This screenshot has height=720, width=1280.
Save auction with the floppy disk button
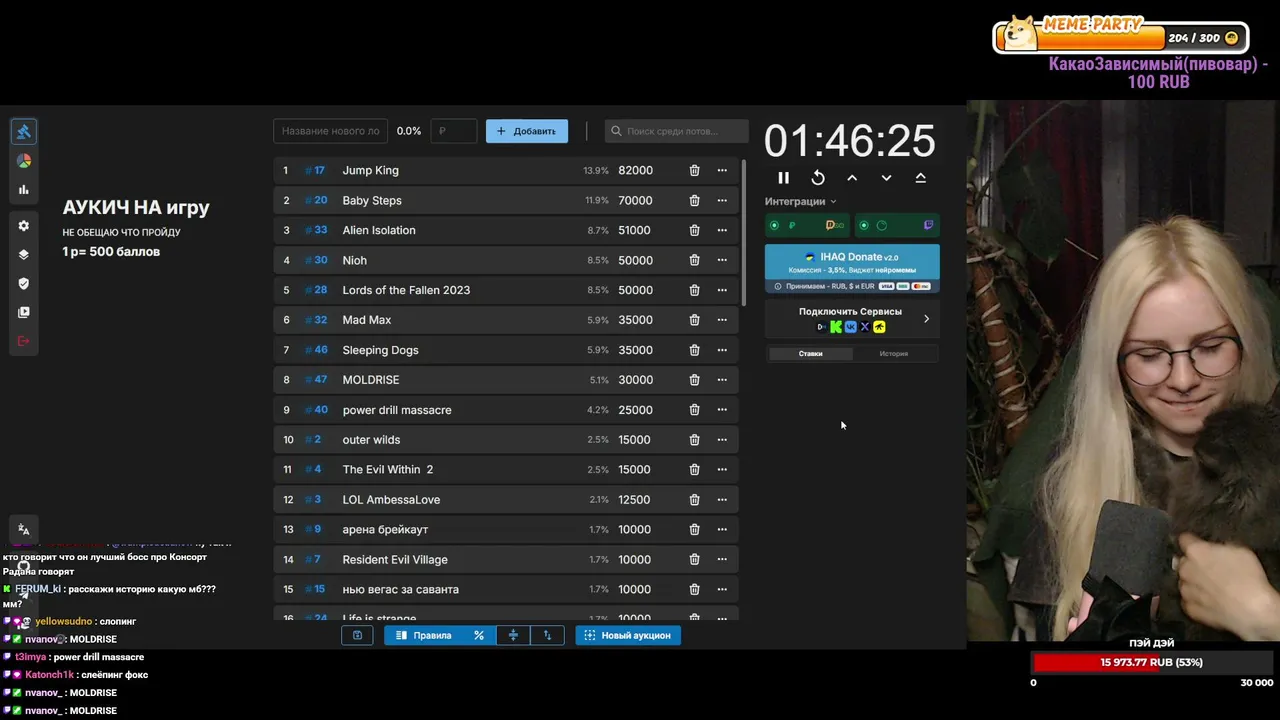pyautogui.click(x=357, y=635)
